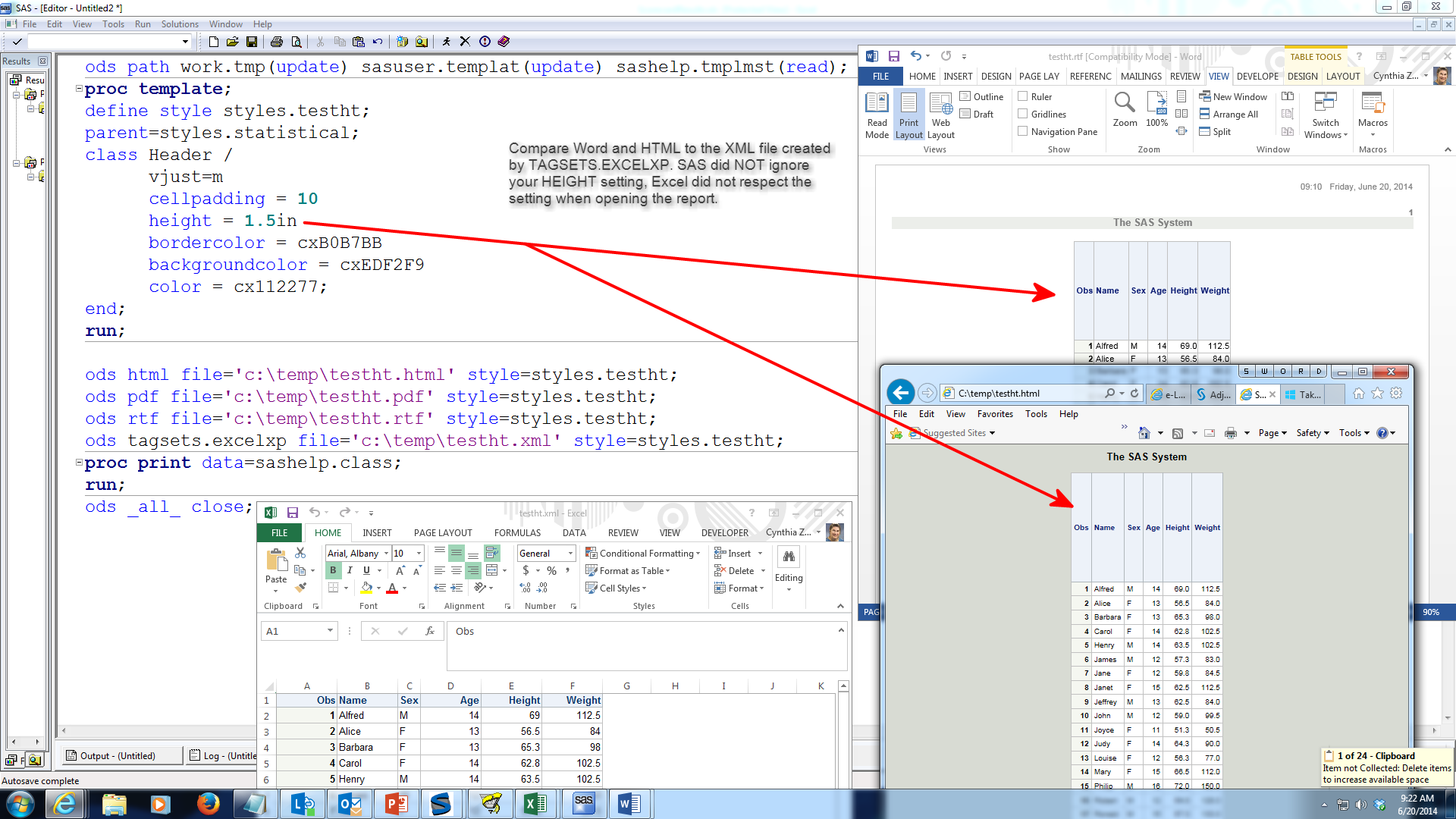1456x819 pixels.
Task: Open the Excel font name dropdown
Action: click(x=386, y=554)
